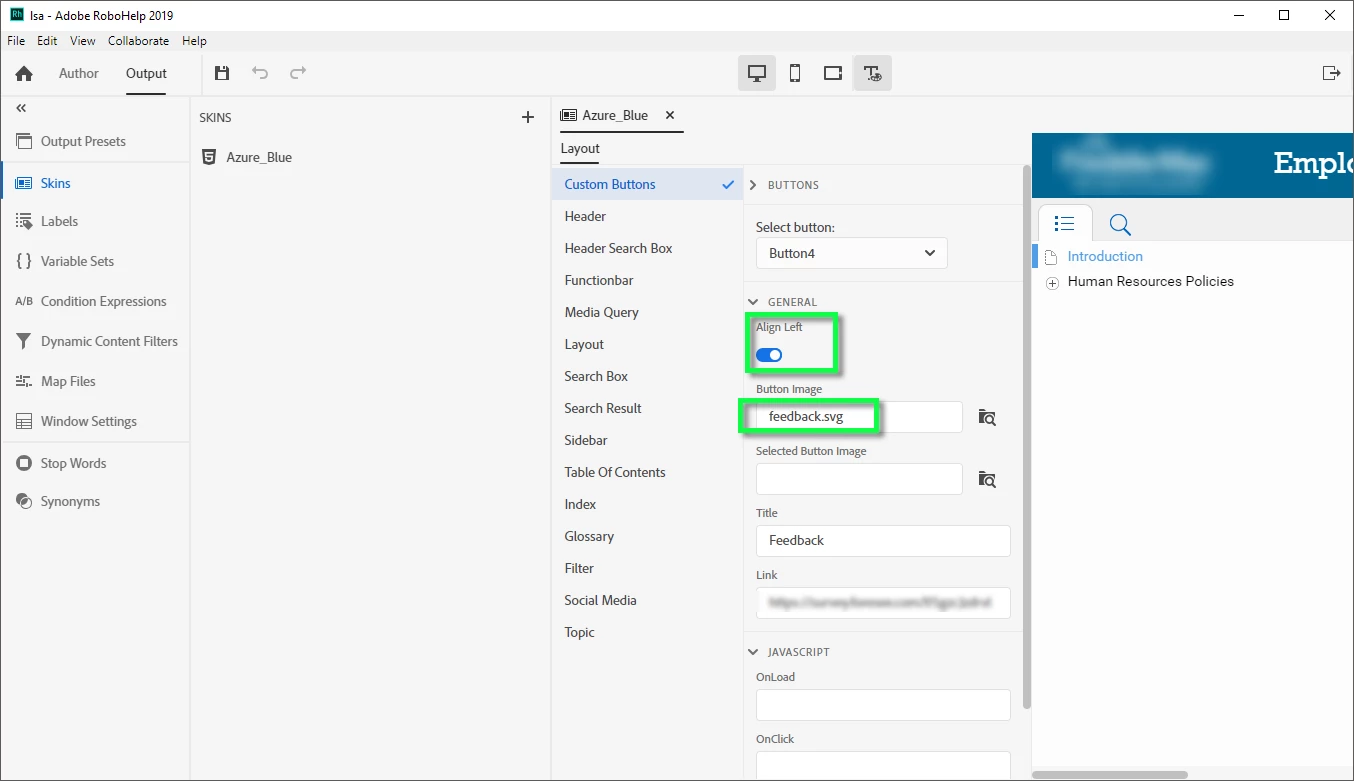Go to the Home icon
The height and width of the screenshot is (781, 1354).
pyautogui.click(x=25, y=74)
